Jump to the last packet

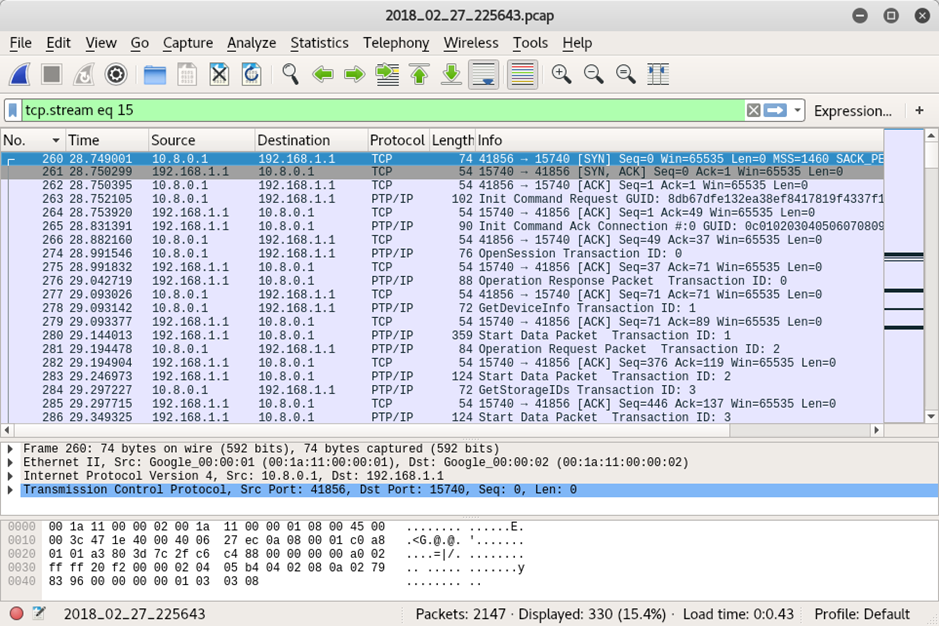pyautogui.click(x=451, y=75)
